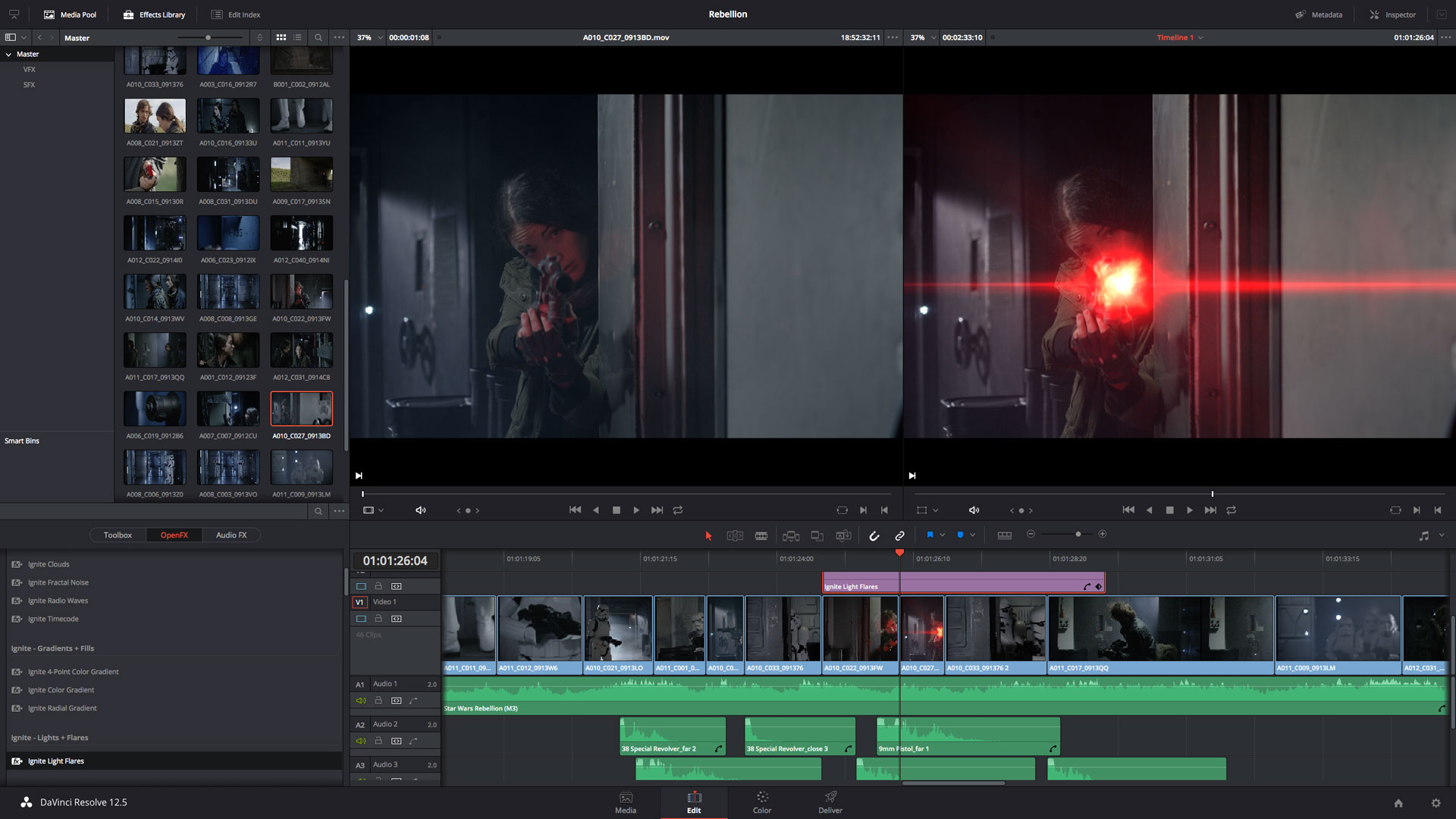Select the A010_C027_0913BD clip thumbnail
The width and height of the screenshot is (1456, 819).
click(301, 408)
